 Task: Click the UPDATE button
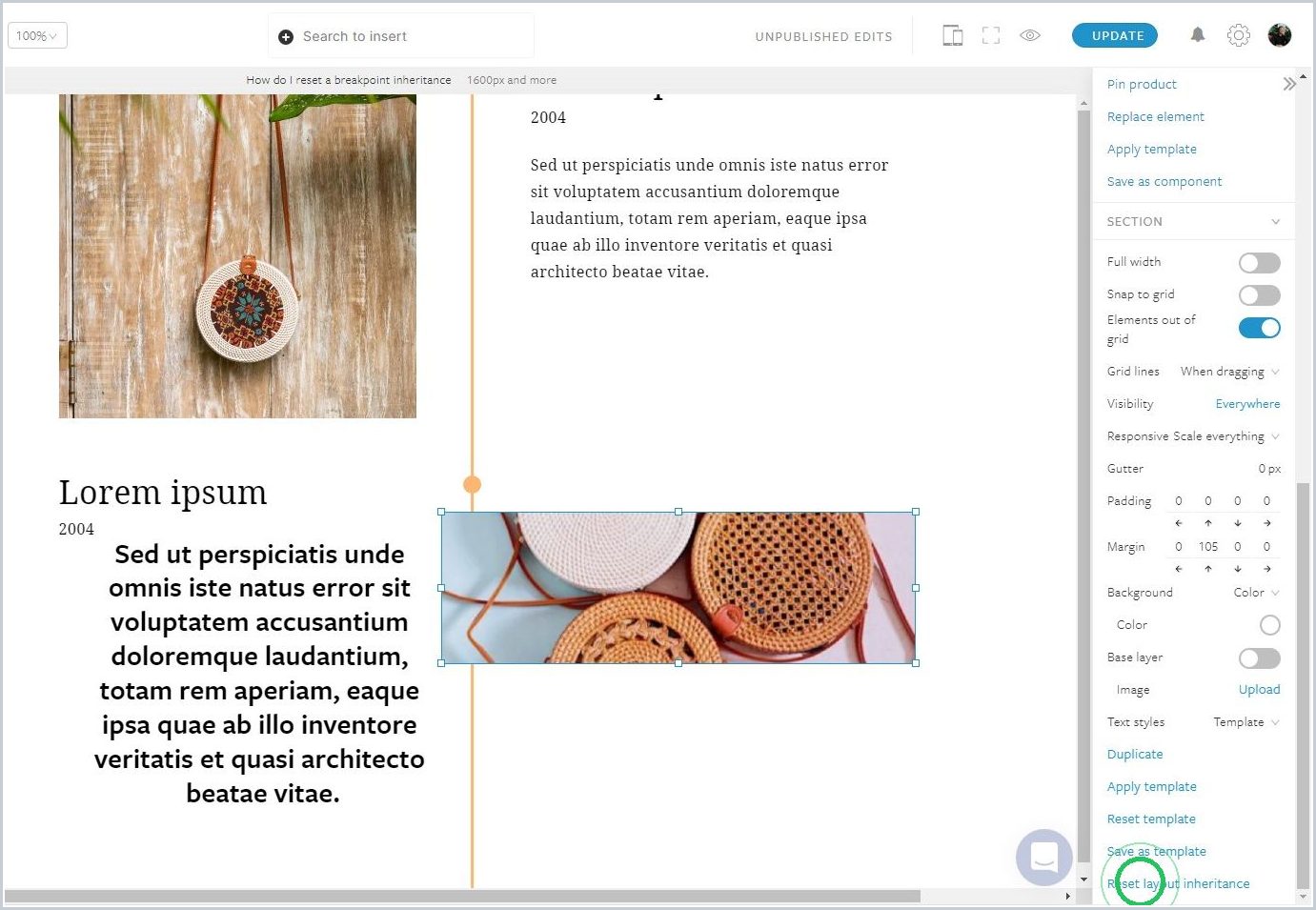click(x=1115, y=35)
